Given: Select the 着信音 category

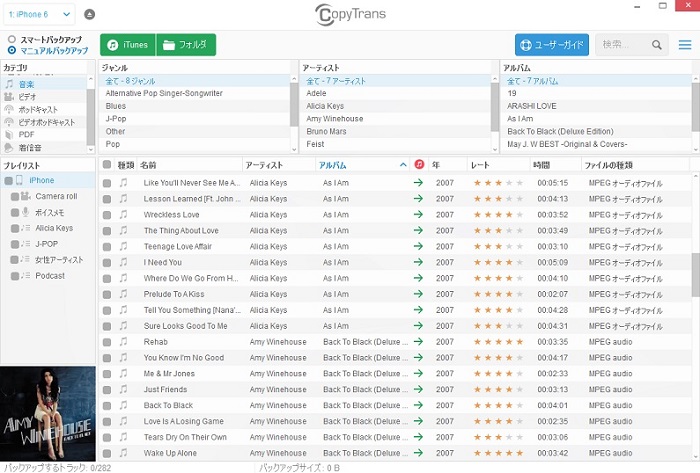Looking at the screenshot, I should point(44,147).
